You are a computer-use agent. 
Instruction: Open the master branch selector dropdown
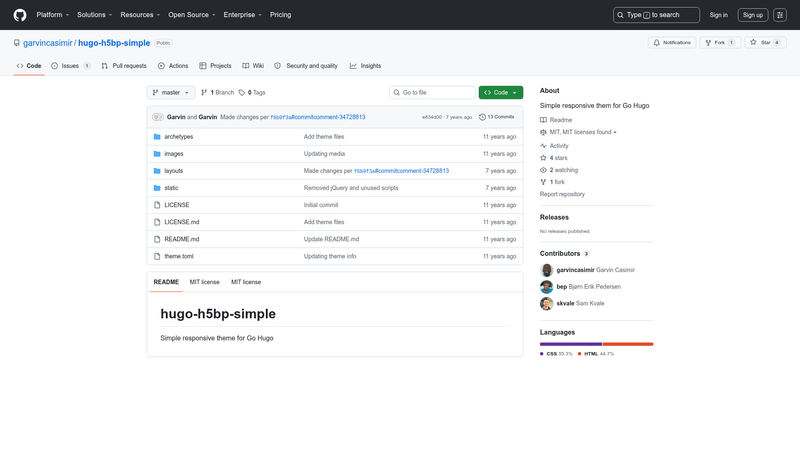click(171, 92)
